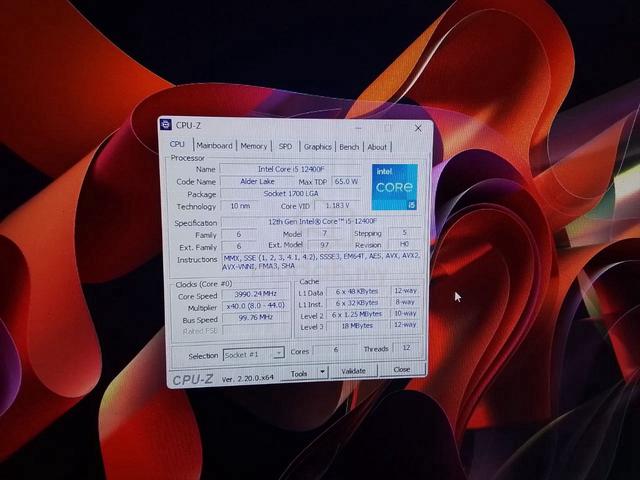Minimize the CPU-Z window
Image resolution: width=640 pixels, height=480 pixels.
(358, 128)
